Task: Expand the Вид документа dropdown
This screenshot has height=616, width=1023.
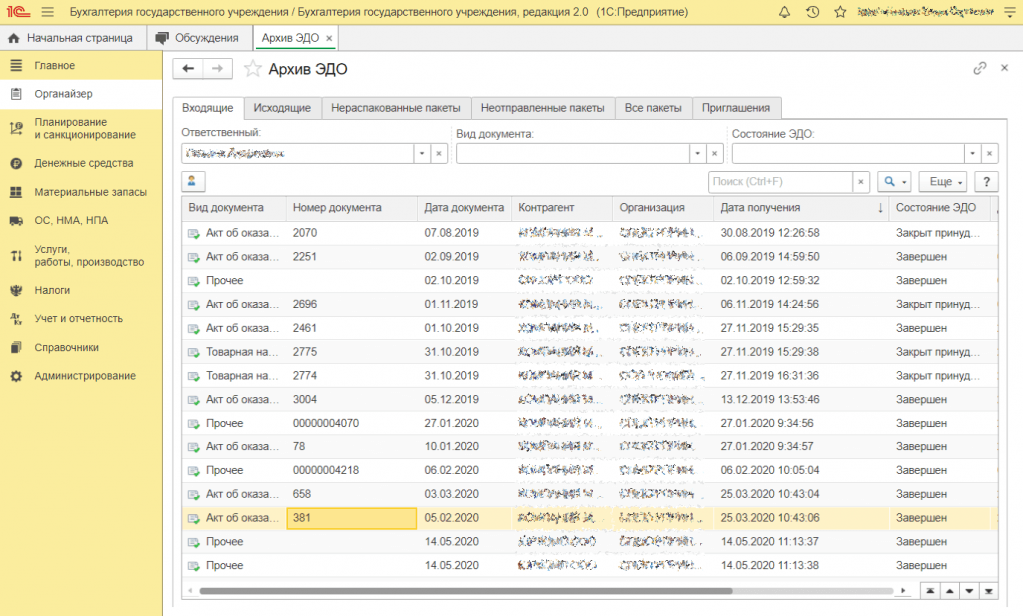Action: pyautogui.click(x=697, y=154)
